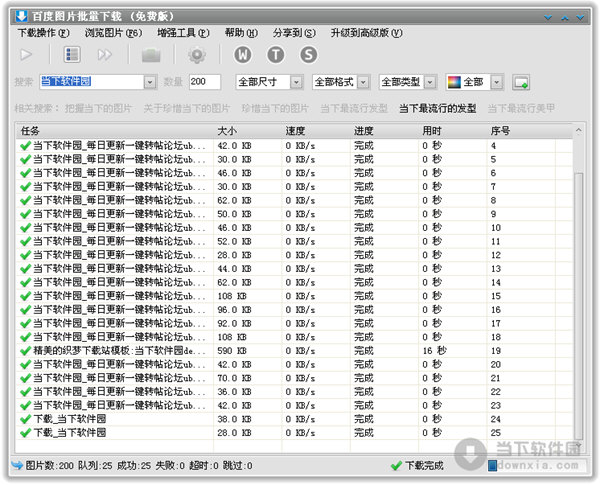
Task: Expand the 全部尺寸 size dropdown
Action: (296, 82)
